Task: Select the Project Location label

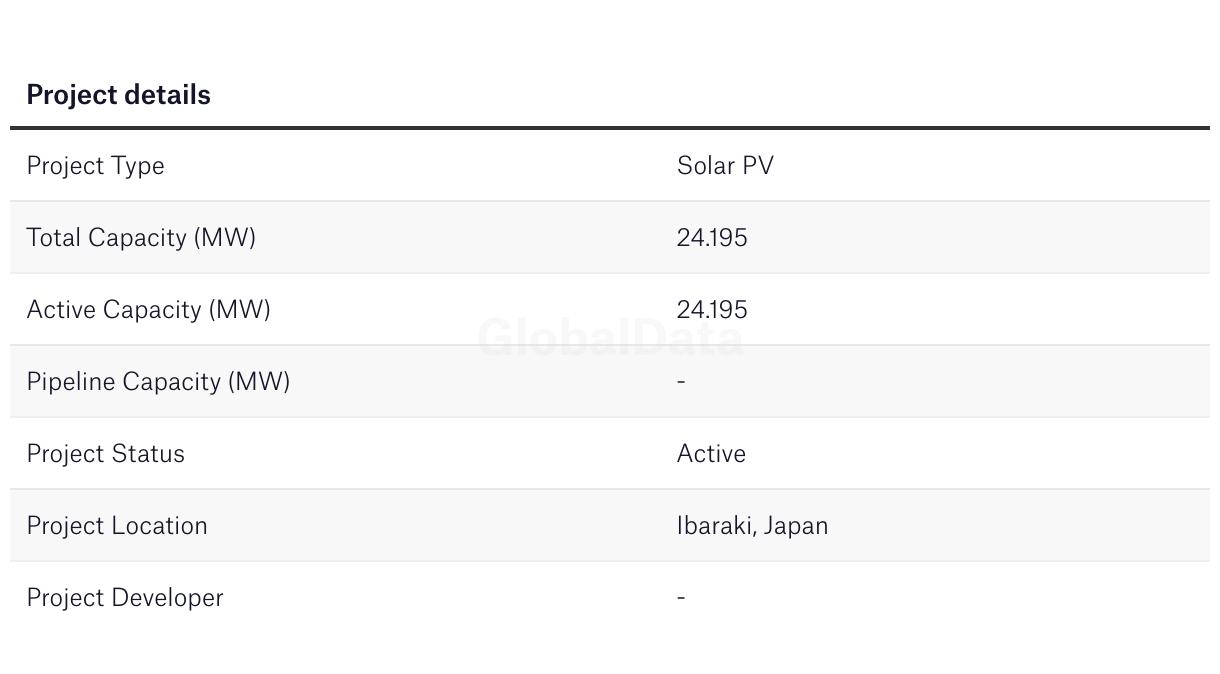Action: coord(117,526)
